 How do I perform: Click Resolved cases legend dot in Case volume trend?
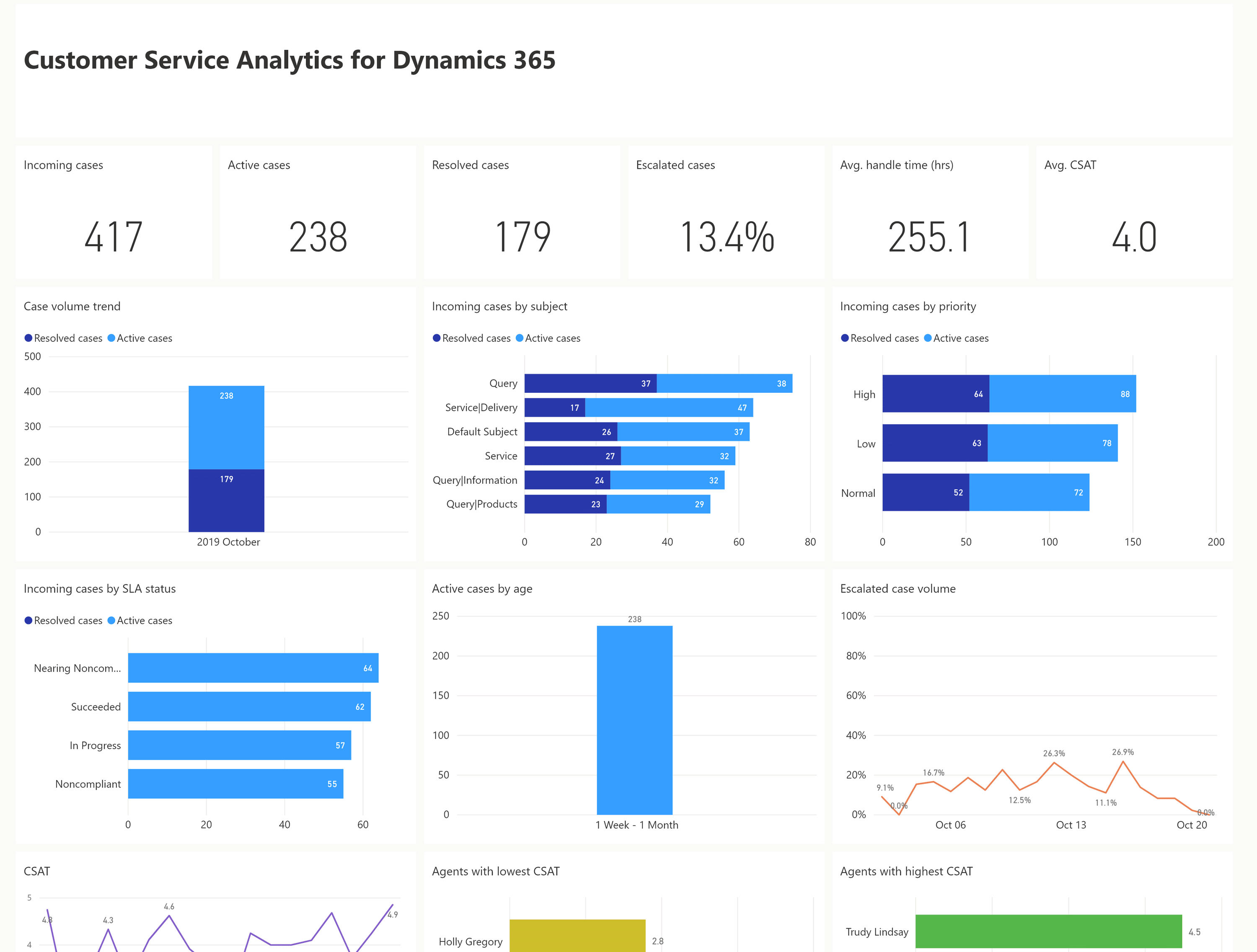(x=28, y=338)
